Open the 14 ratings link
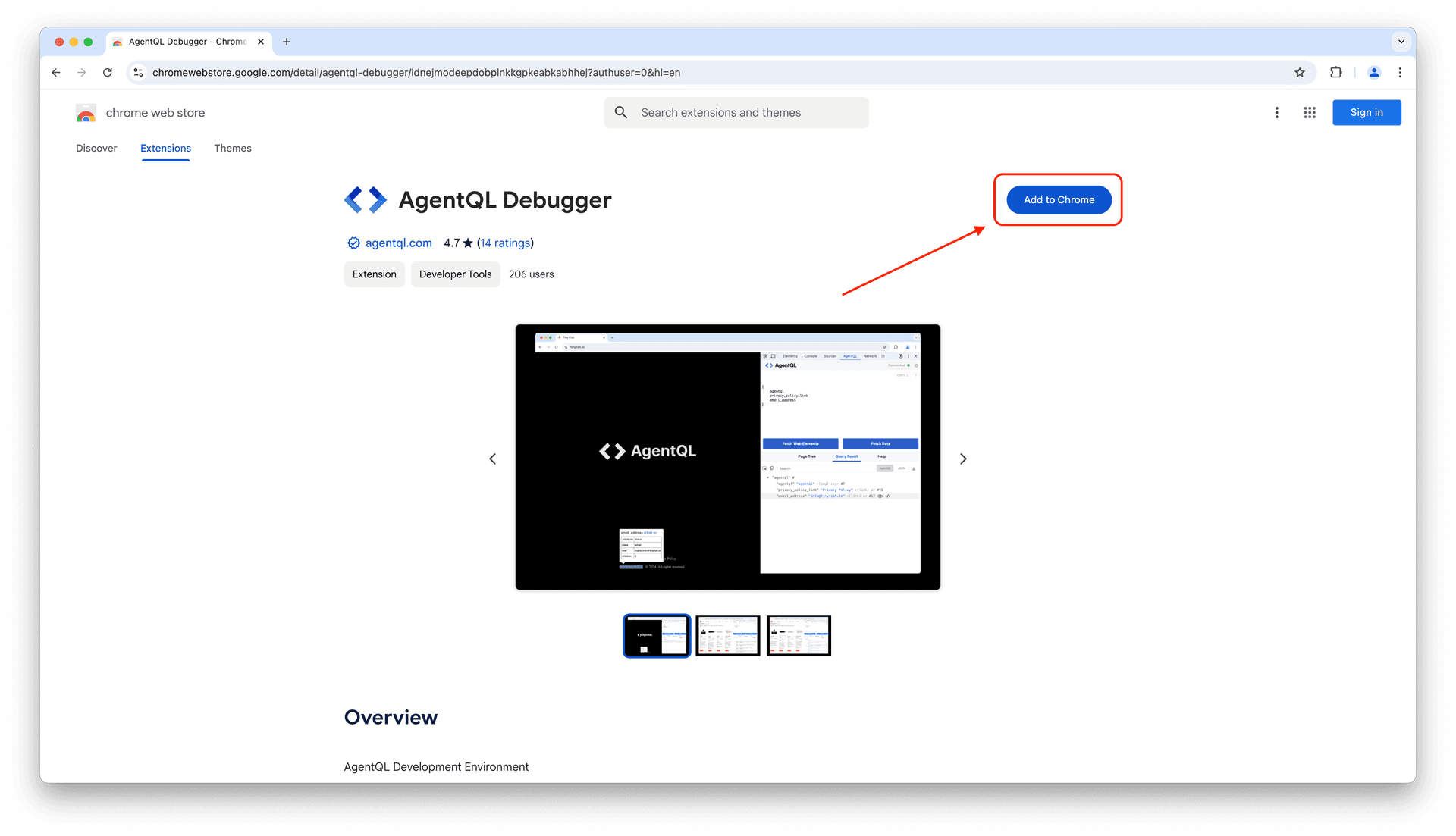 [x=505, y=243]
